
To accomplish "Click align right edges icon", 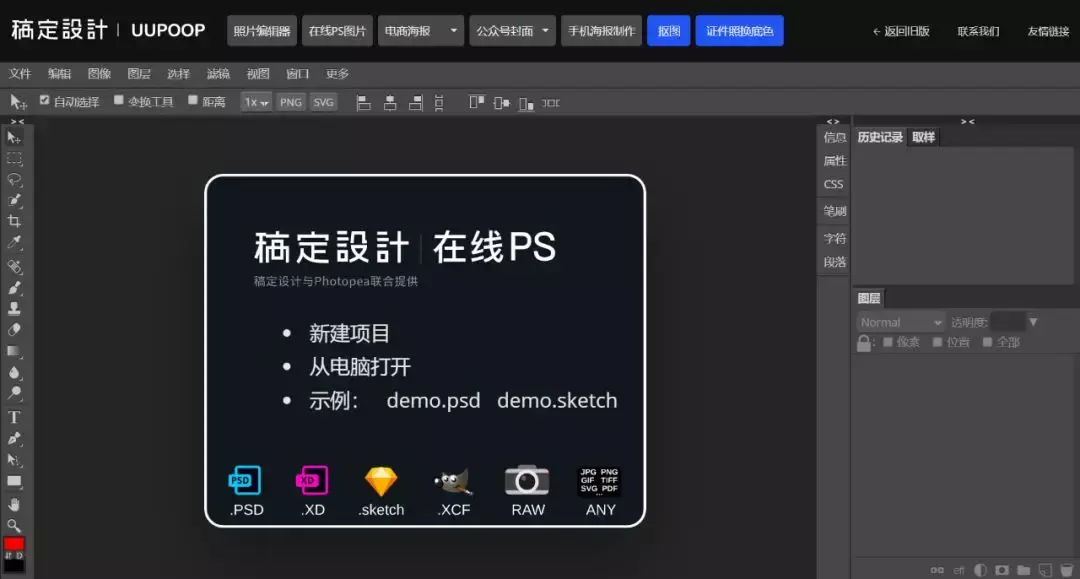I will click(415, 103).
